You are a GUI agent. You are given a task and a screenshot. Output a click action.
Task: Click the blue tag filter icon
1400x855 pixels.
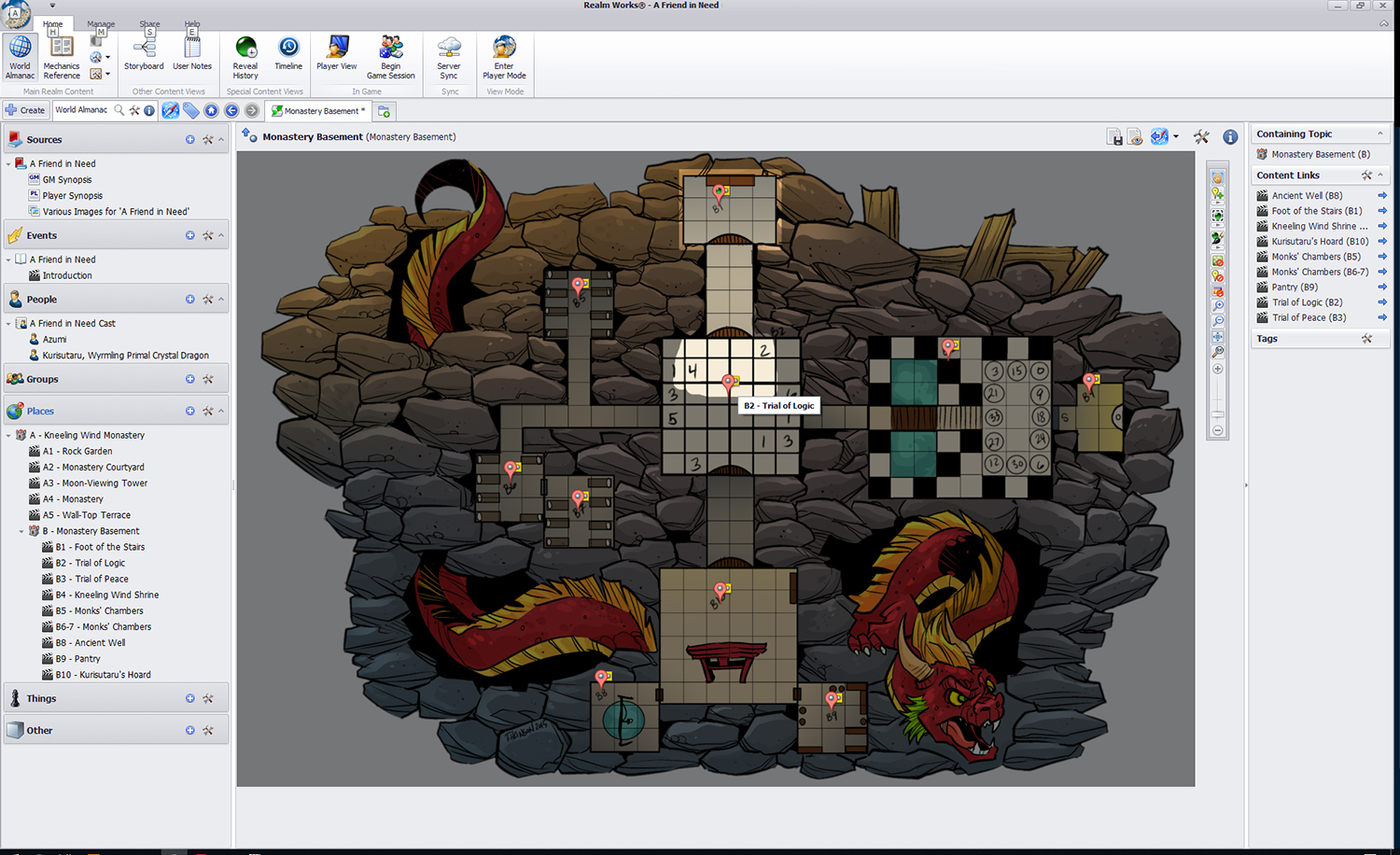click(x=191, y=110)
